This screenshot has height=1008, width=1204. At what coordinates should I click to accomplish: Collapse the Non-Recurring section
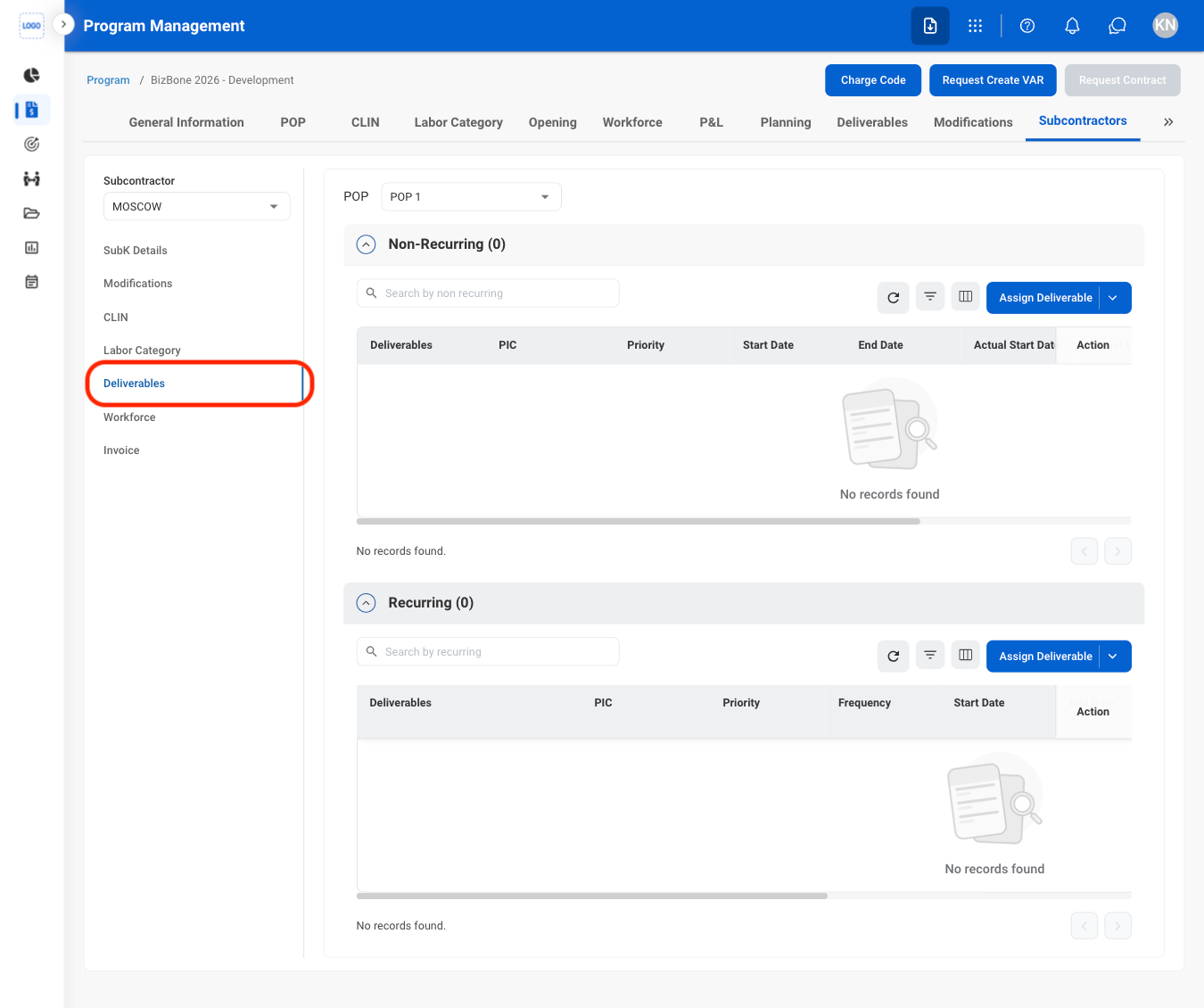pos(366,244)
